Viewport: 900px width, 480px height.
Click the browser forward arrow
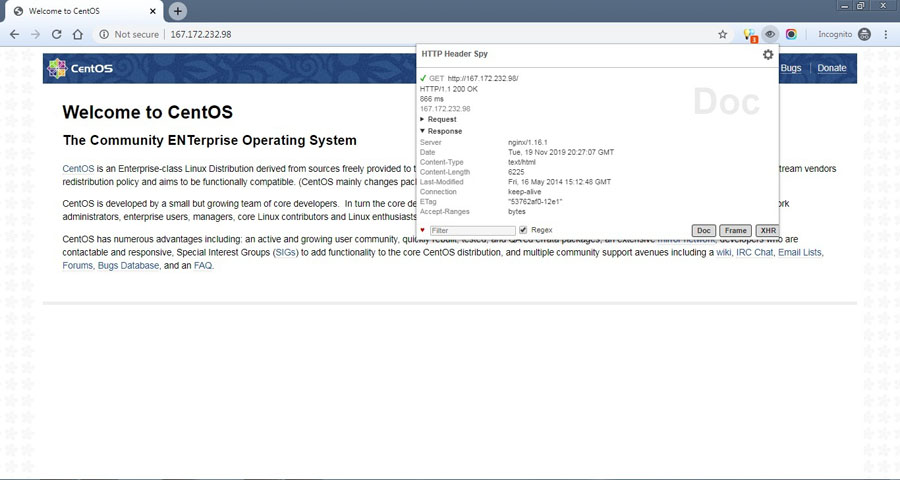click(36, 34)
